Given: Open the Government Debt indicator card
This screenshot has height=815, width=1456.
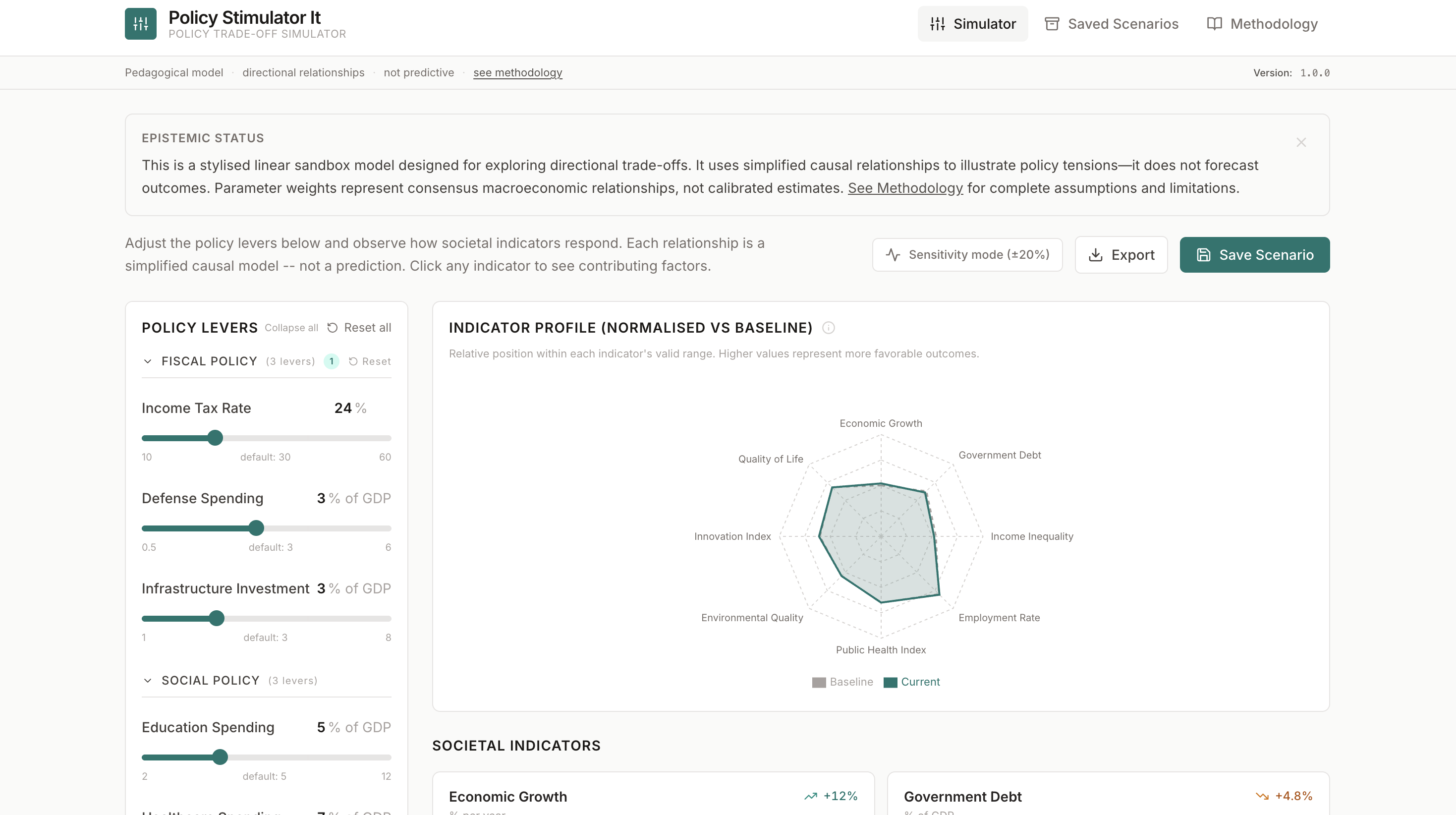Looking at the screenshot, I should (x=1109, y=794).
